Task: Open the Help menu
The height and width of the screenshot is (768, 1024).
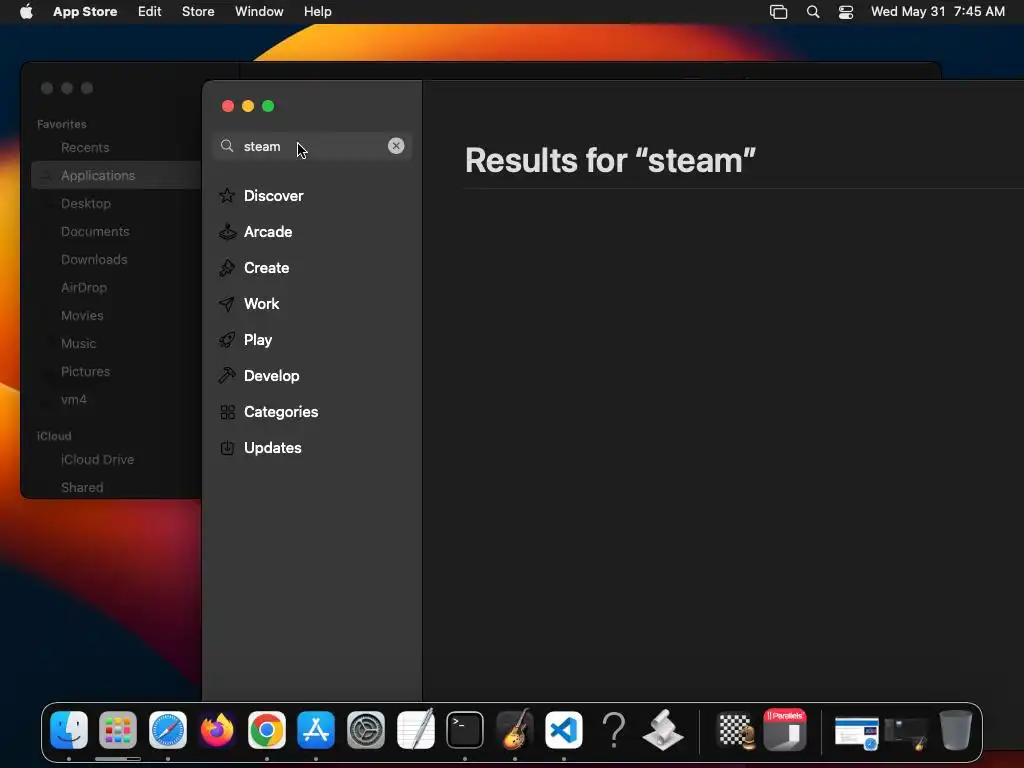Action: [x=317, y=12]
